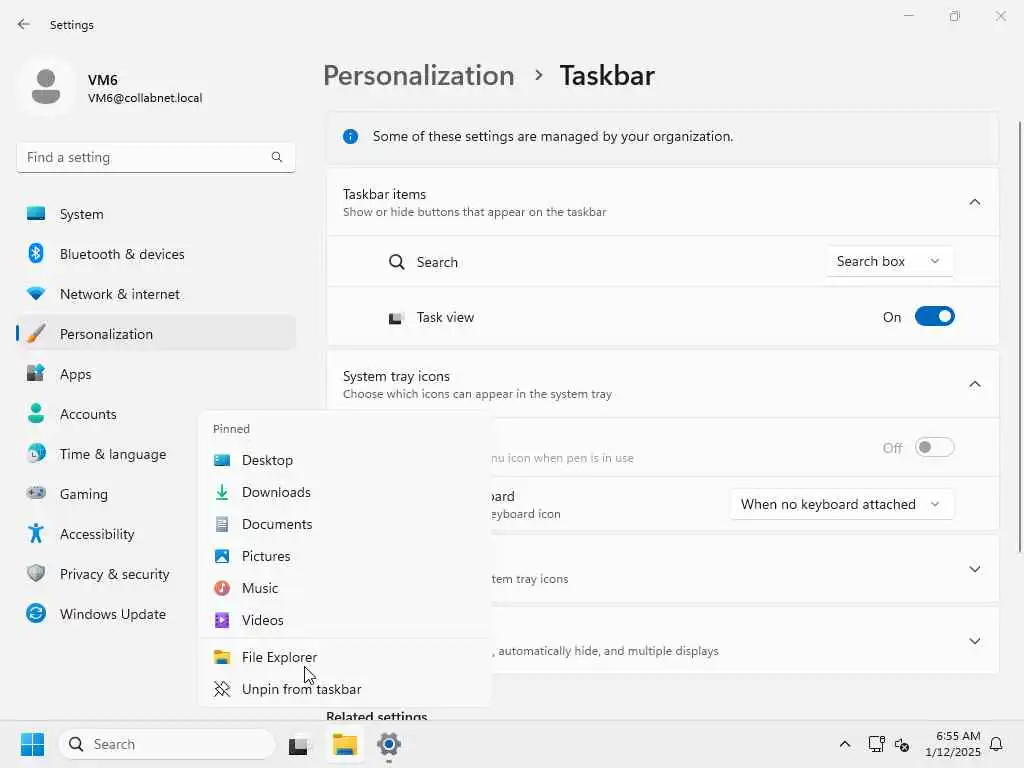The image size is (1024, 768).
Task: Click the Settings gear taskbar icon
Action: (x=389, y=744)
